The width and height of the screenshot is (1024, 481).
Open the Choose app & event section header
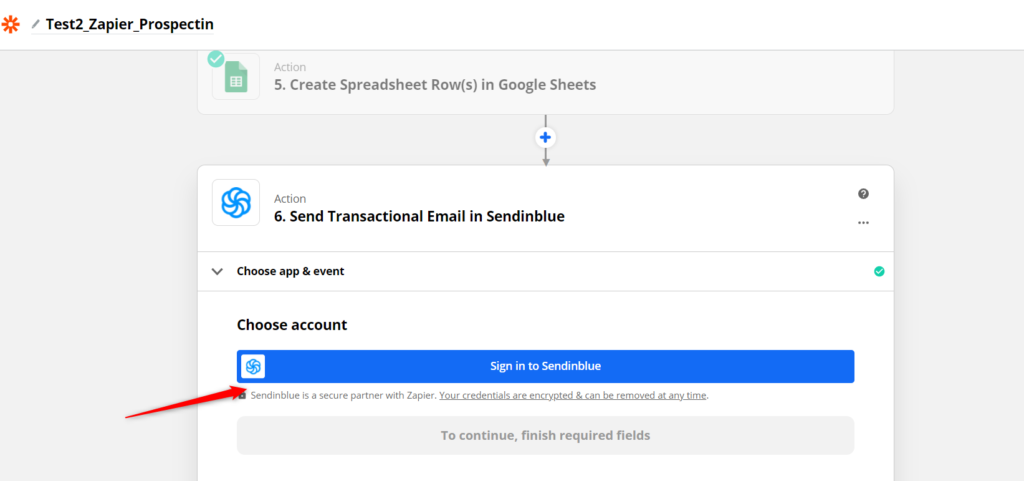click(545, 272)
